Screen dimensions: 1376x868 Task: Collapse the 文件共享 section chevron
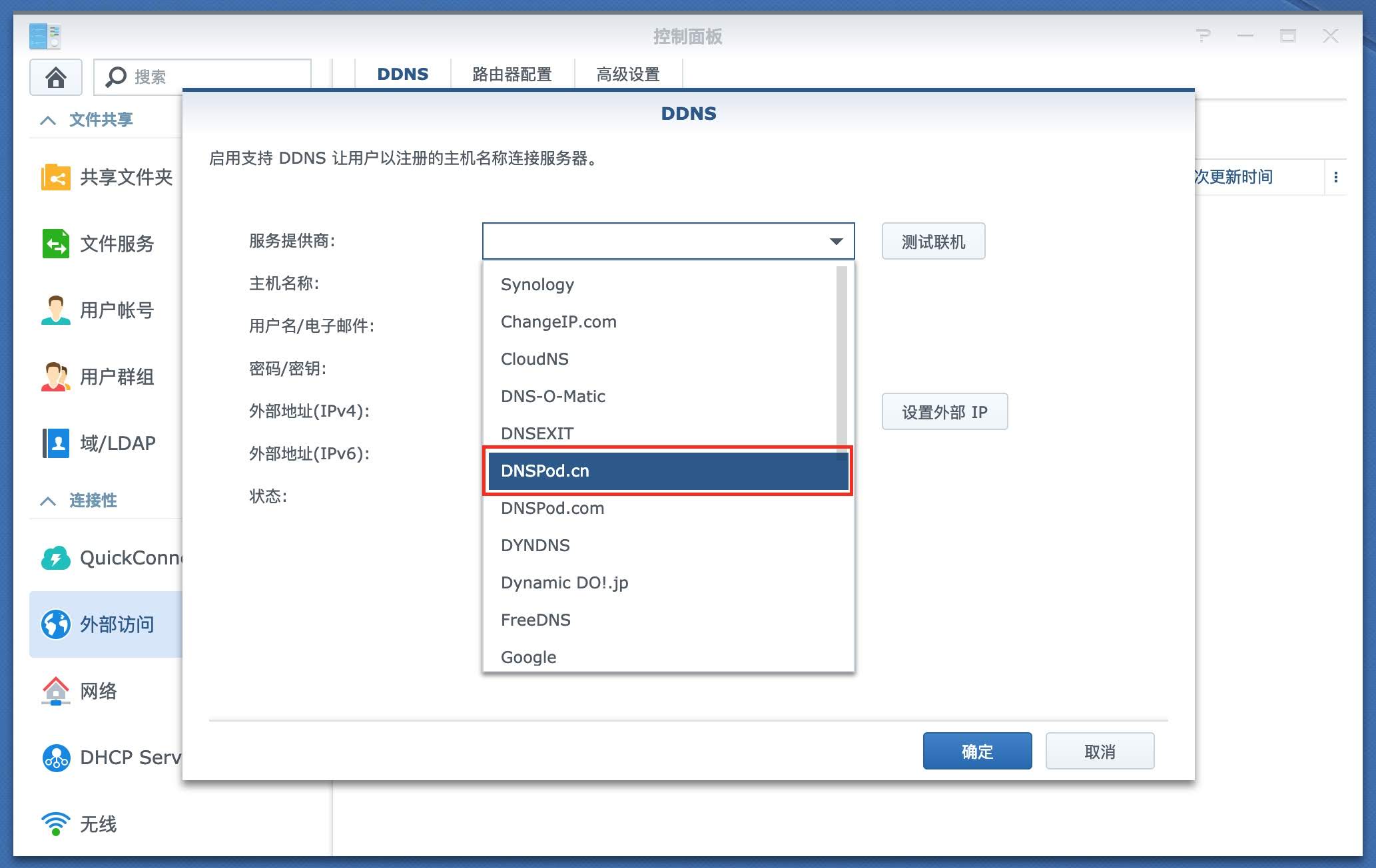pyautogui.click(x=48, y=120)
